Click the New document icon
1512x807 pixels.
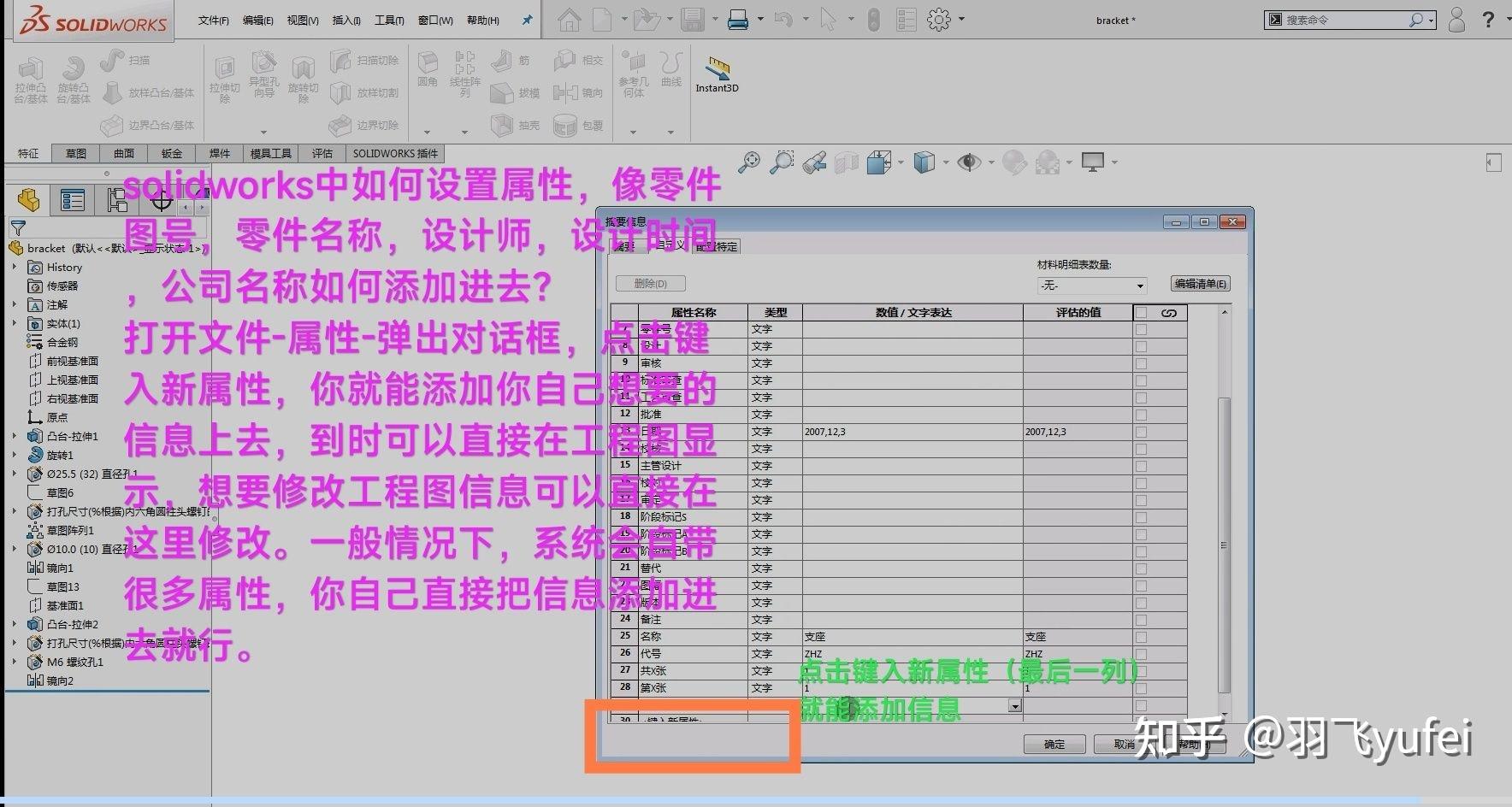[603, 20]
